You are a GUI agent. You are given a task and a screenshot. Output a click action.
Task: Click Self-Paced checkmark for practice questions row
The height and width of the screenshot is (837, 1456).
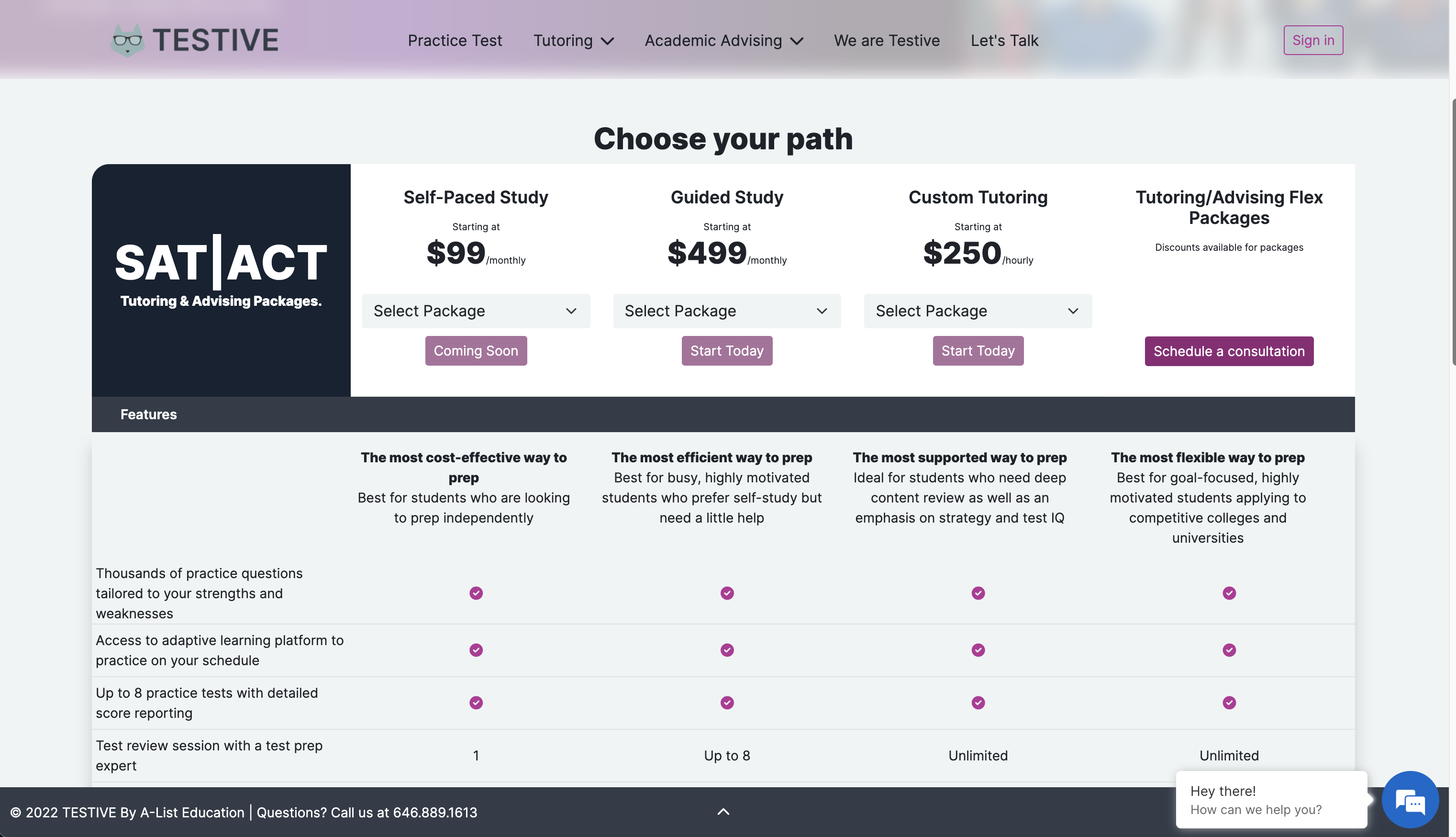click(476, 593)
